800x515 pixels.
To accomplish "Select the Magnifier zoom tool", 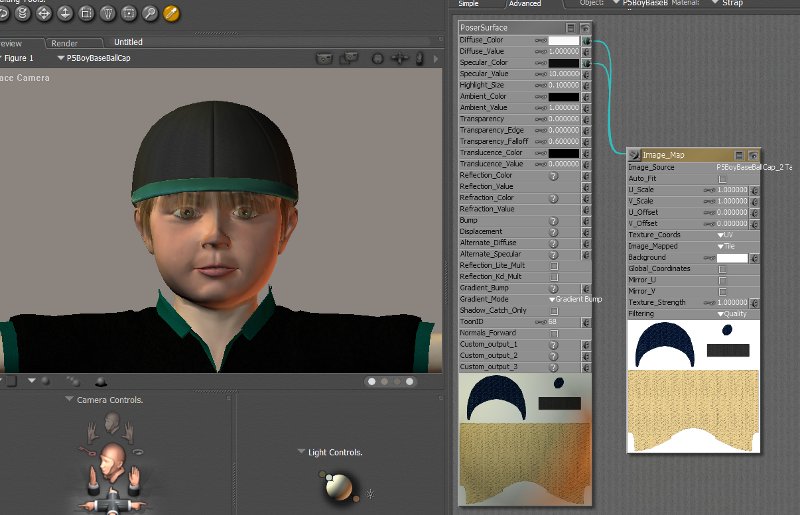I will tap(150, 14).
